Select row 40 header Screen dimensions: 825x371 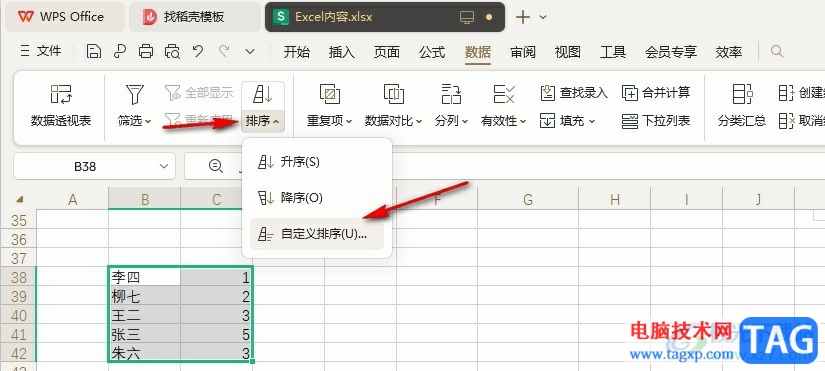(x=19, y=315)
